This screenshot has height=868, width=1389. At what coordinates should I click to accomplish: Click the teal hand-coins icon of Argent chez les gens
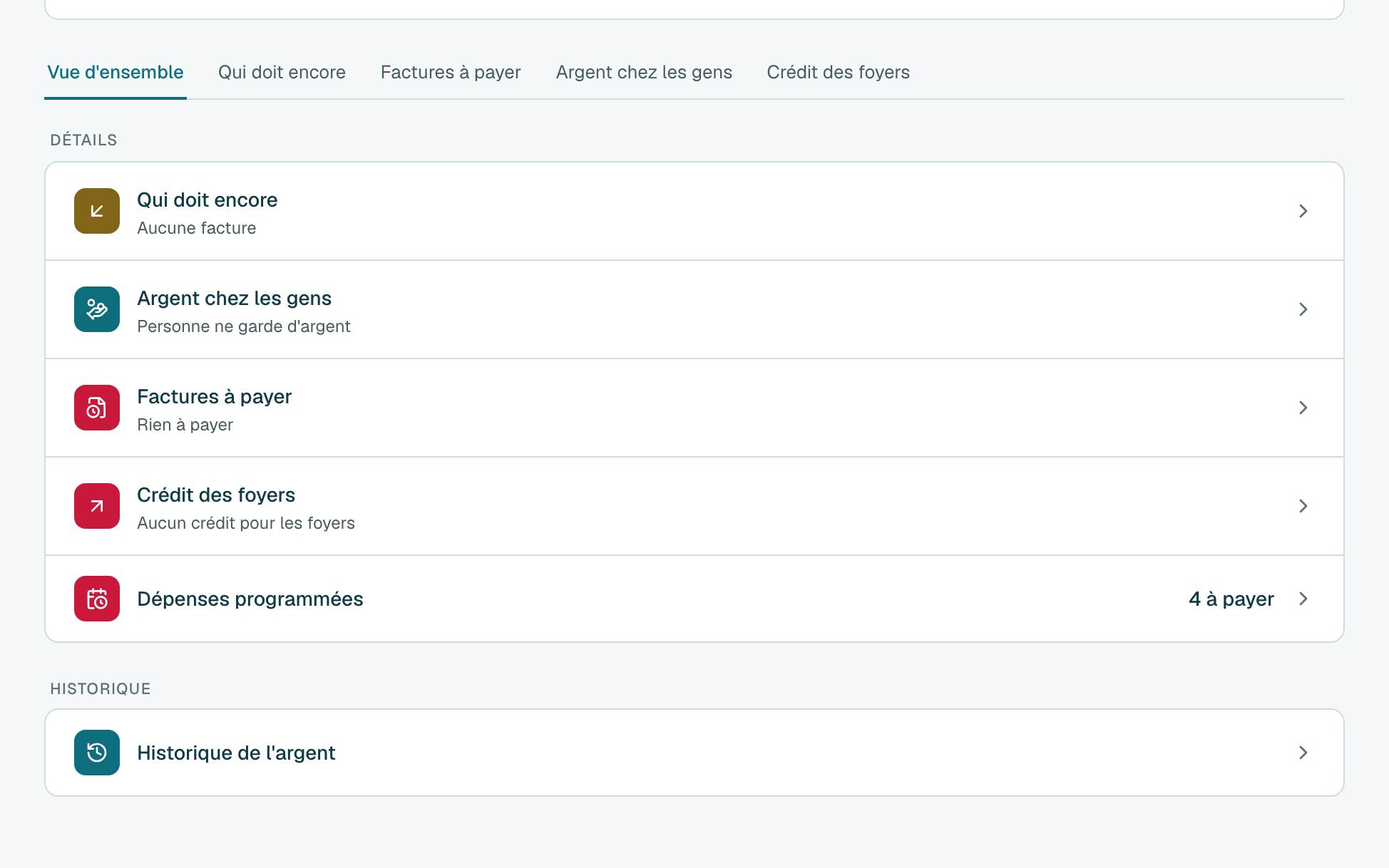[x=97, y=309]
